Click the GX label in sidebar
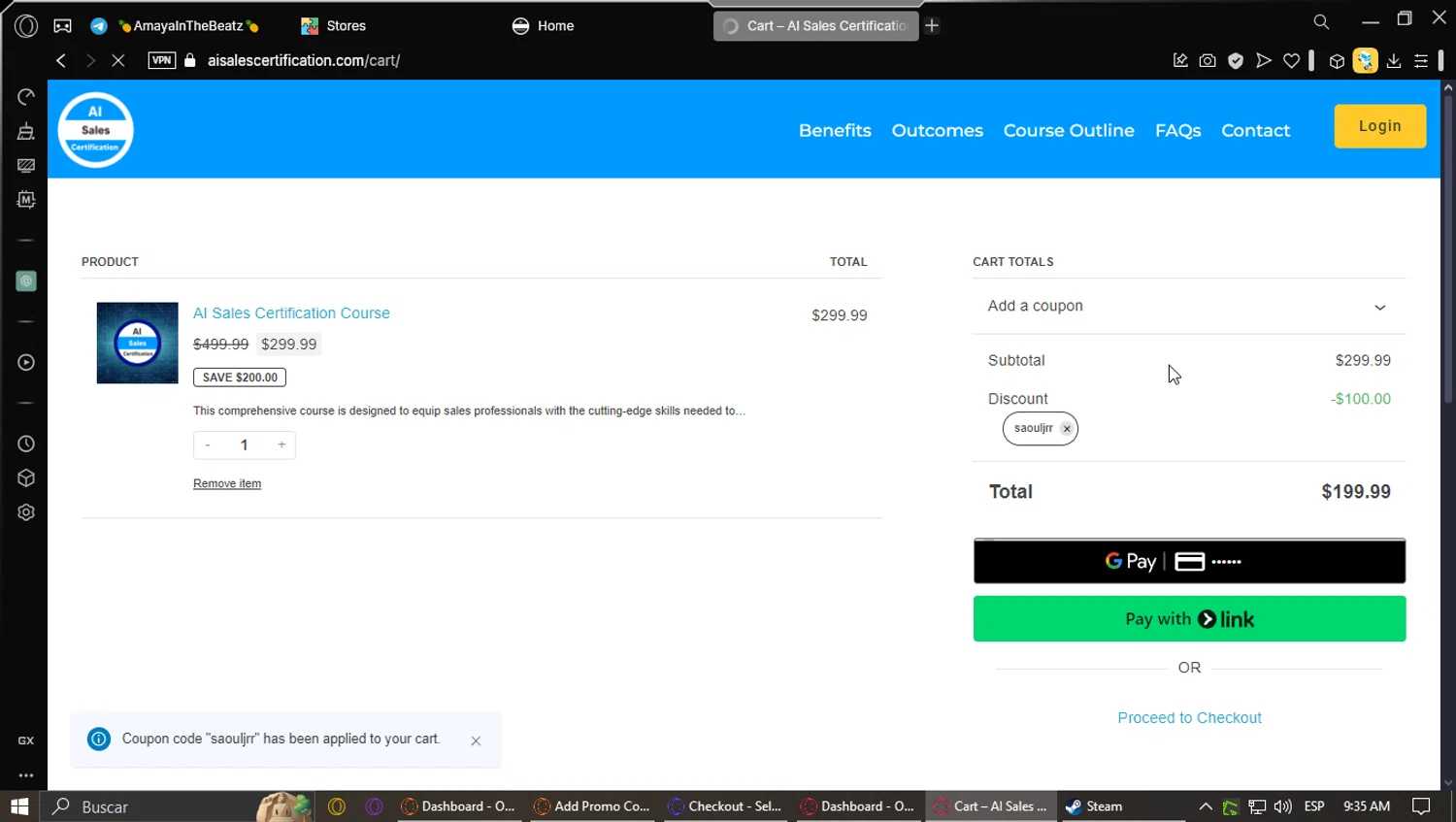Screen dimensions: 1456x822 click(26, 740)
